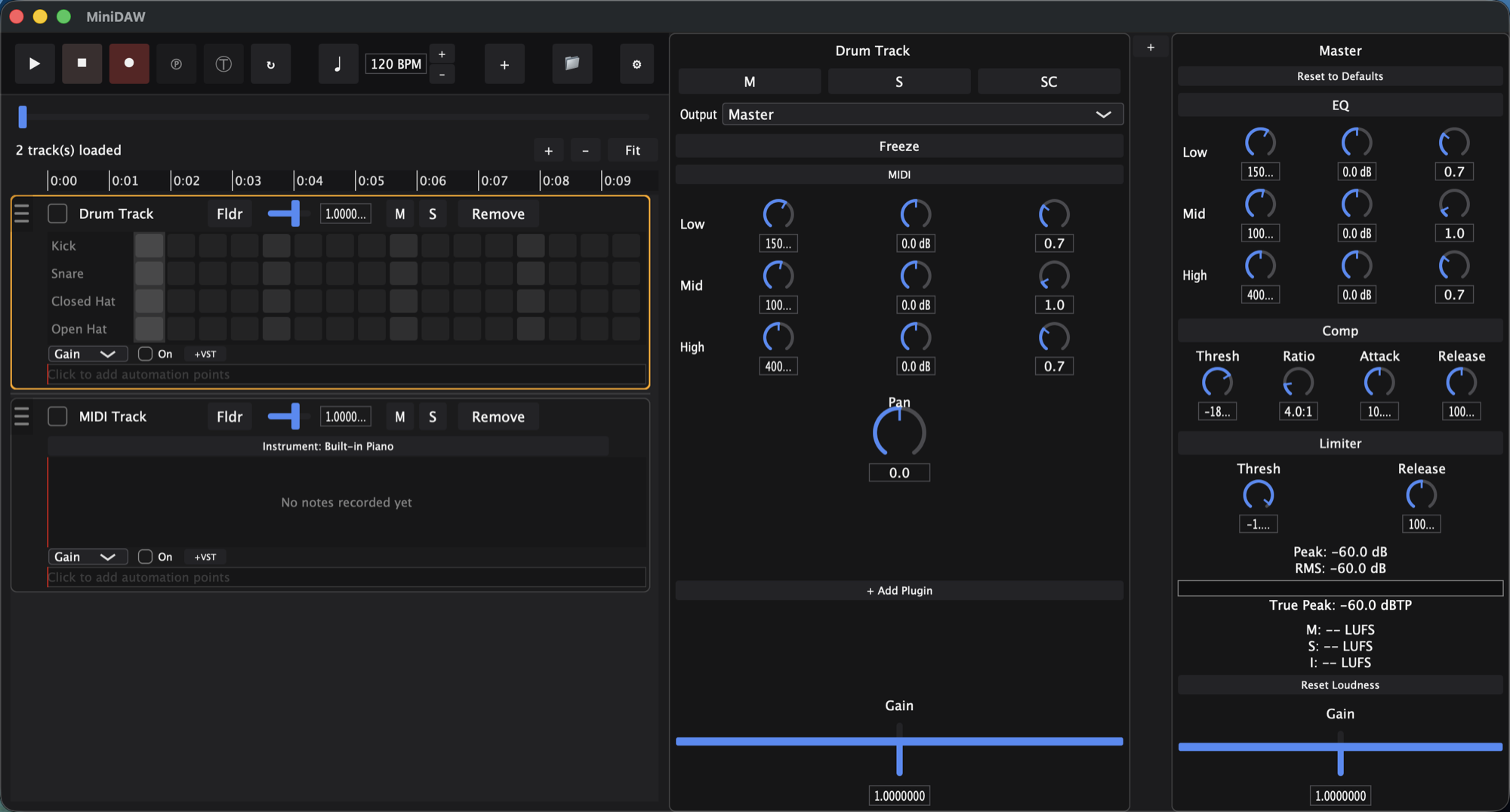The image size is (1510, 812).
Task: Freeze the Drum Track
Action: point(899,146)
